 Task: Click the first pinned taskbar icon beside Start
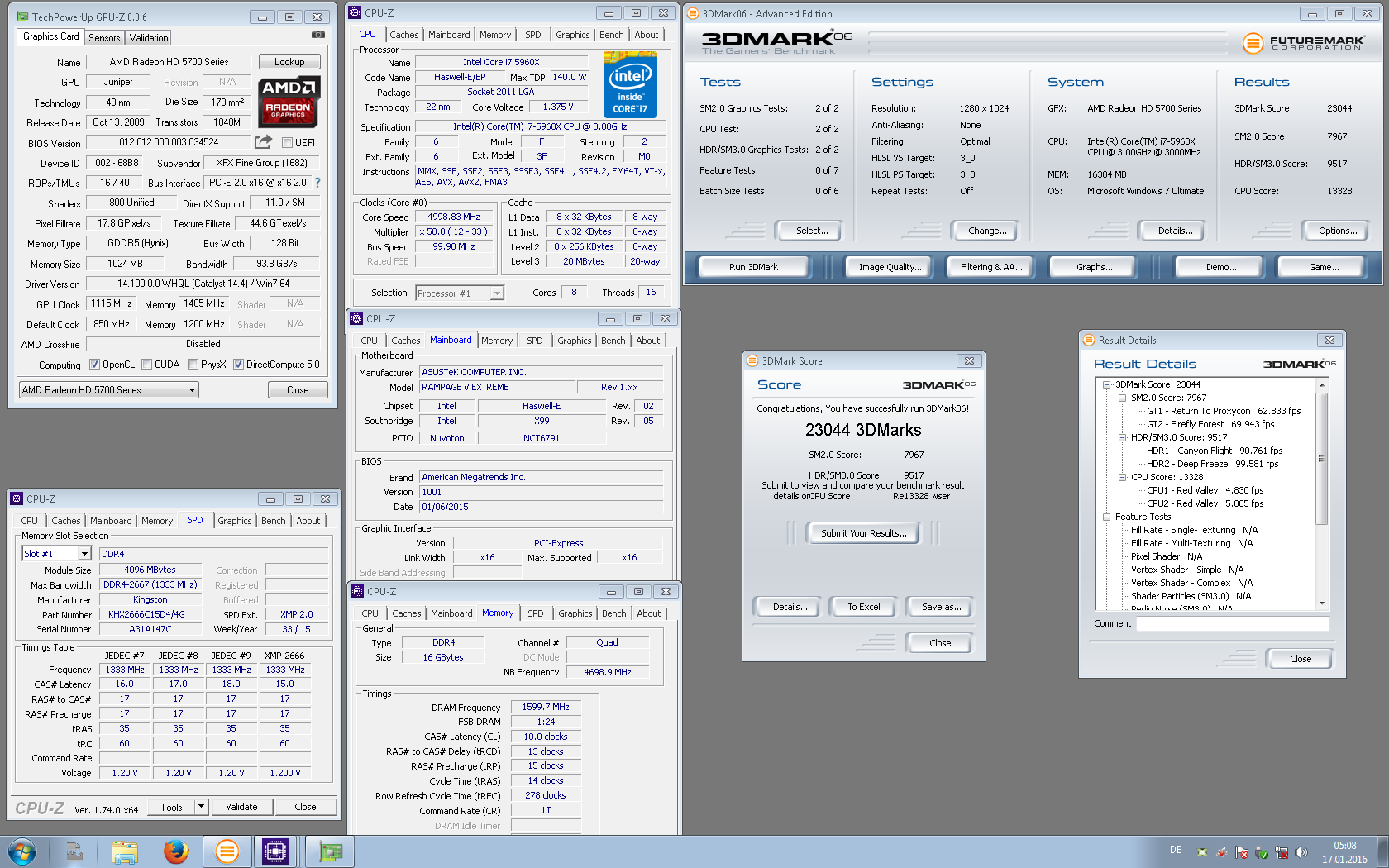74,851
